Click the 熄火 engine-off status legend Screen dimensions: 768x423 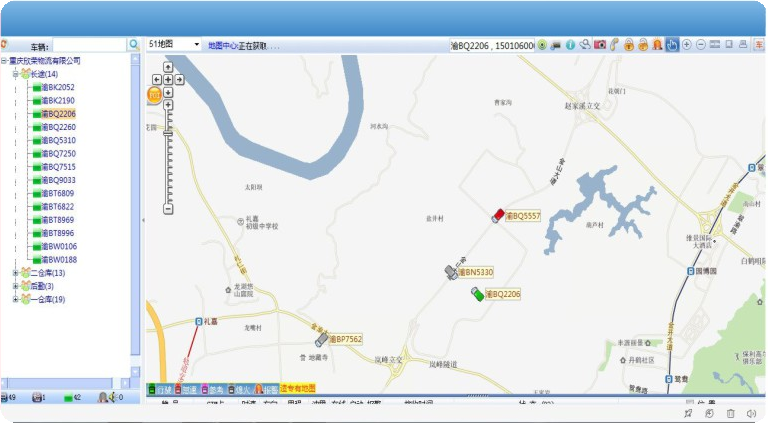click(240, 390)
